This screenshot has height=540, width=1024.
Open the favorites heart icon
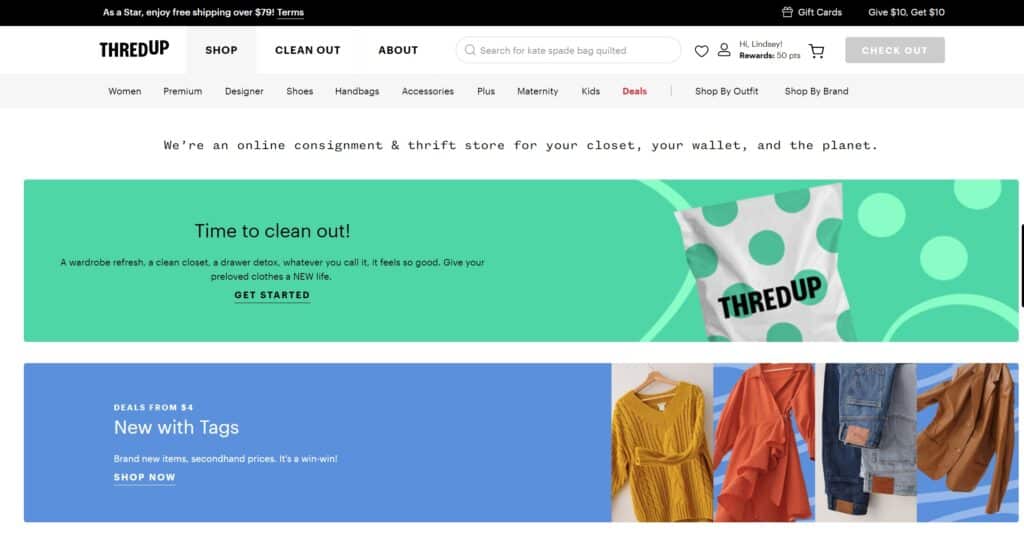[701, 51]
